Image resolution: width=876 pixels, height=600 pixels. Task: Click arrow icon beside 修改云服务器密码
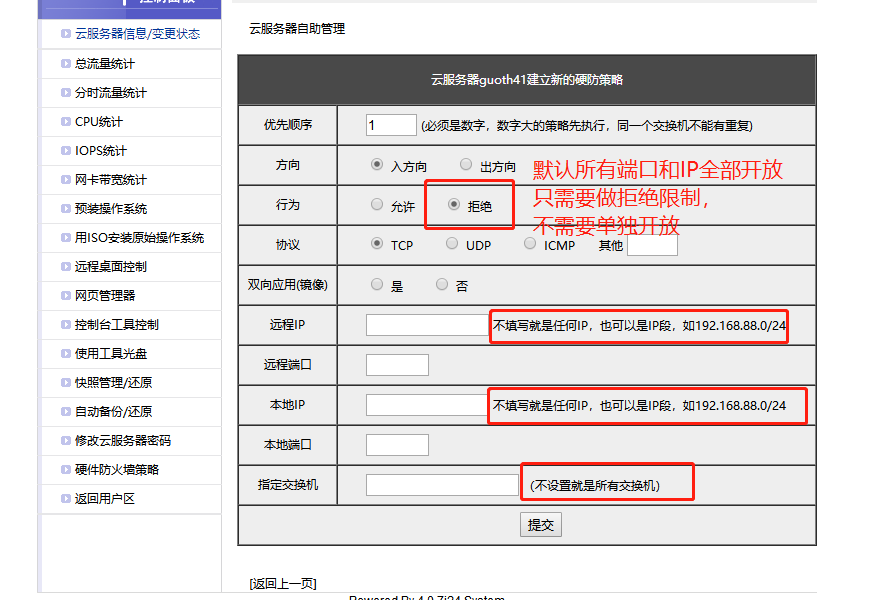(65, 441)
